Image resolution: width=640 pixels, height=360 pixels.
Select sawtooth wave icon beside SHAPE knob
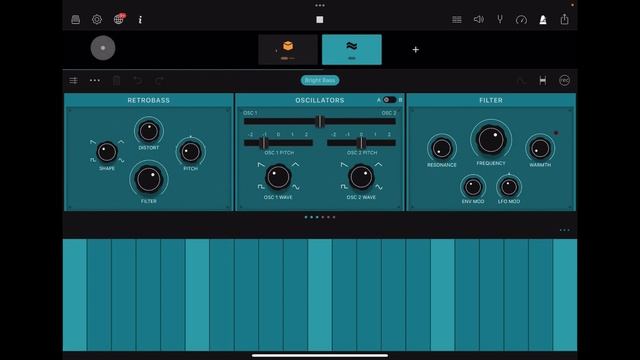point(93,142)
